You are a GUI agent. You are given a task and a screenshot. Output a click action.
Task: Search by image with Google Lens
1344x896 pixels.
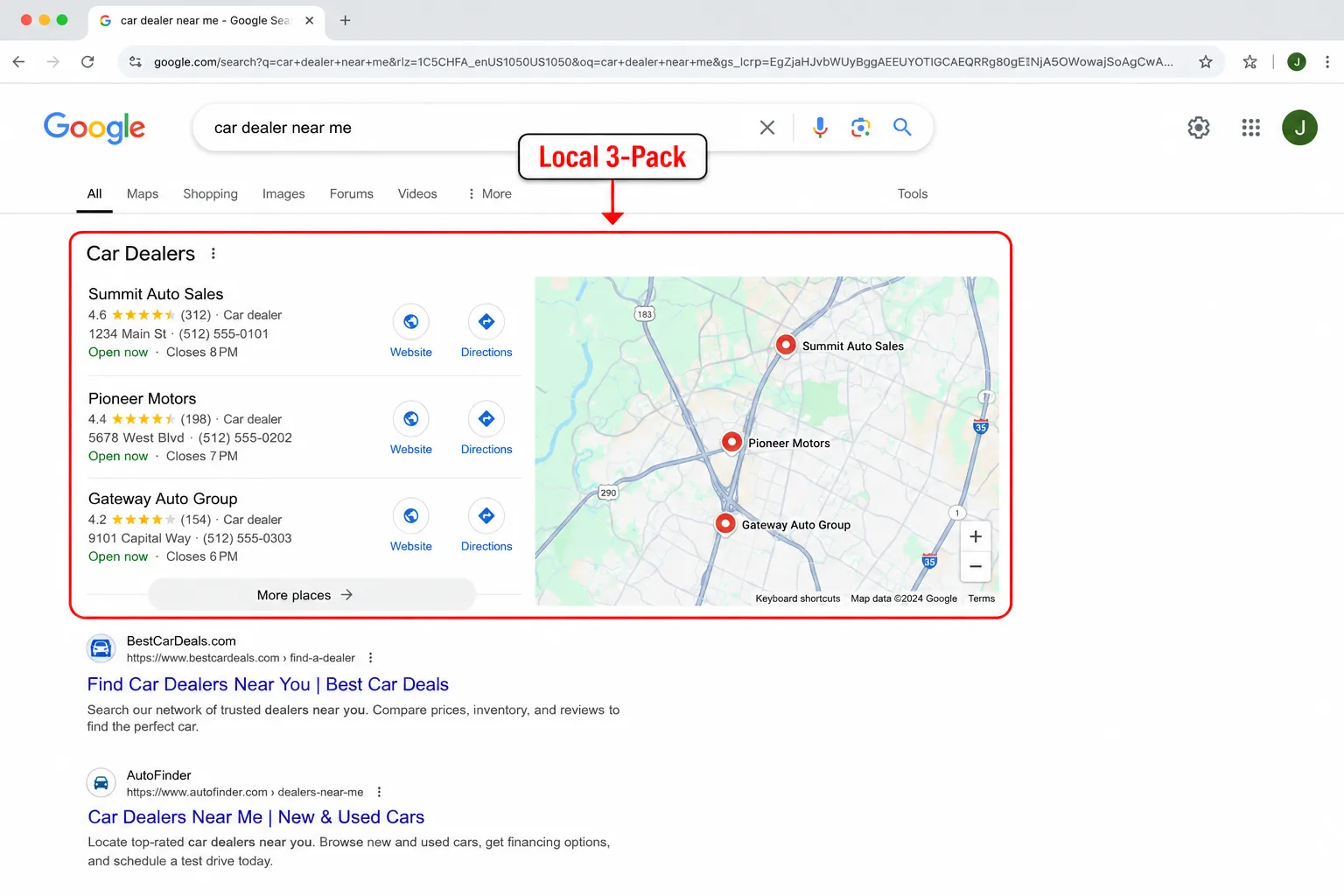[x=861, y=128]
